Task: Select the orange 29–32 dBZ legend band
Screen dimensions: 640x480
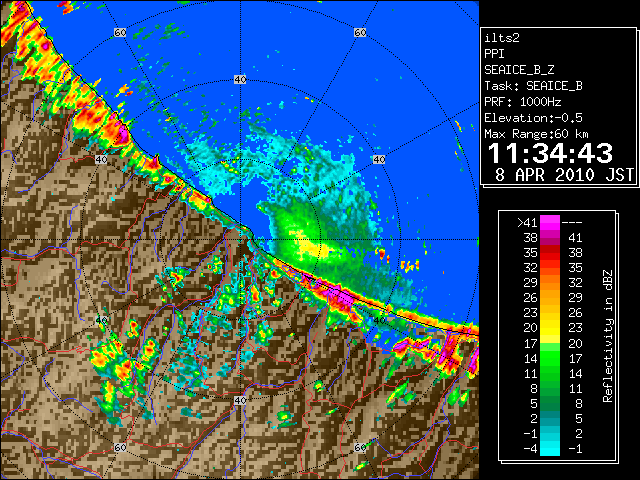Action: point(549,283)
